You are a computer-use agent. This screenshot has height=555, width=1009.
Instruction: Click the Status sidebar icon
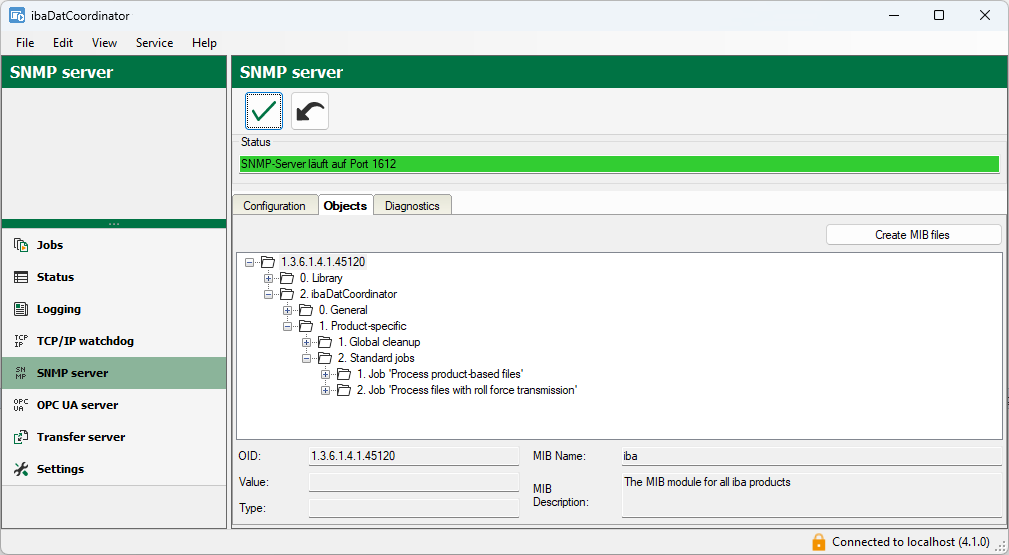21,277
